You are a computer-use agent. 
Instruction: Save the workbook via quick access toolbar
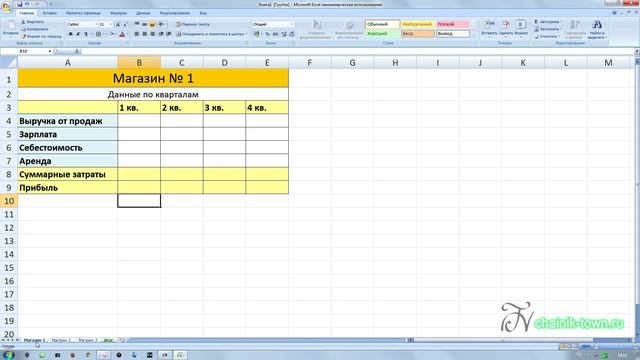pos(20,4)
